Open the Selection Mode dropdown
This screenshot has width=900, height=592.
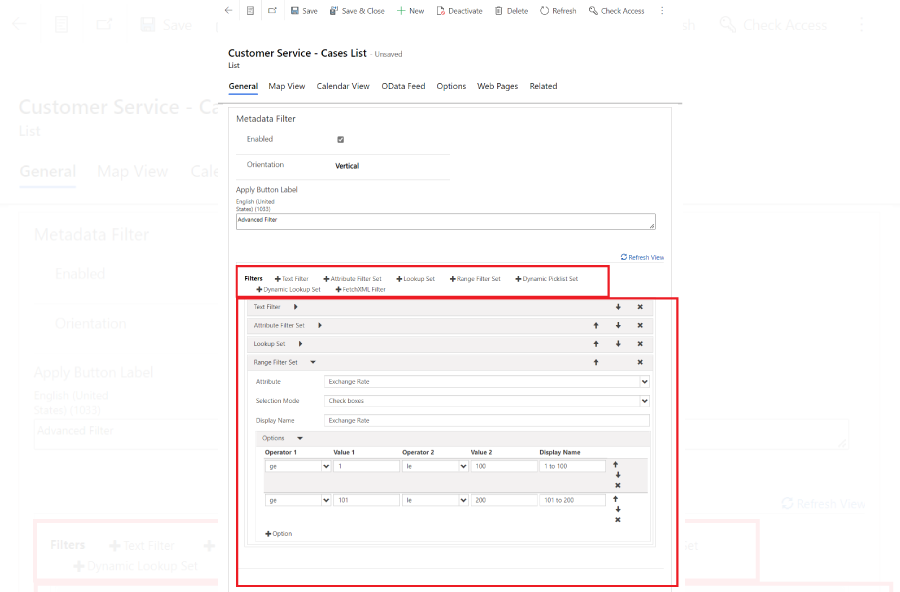click(487, 401)
